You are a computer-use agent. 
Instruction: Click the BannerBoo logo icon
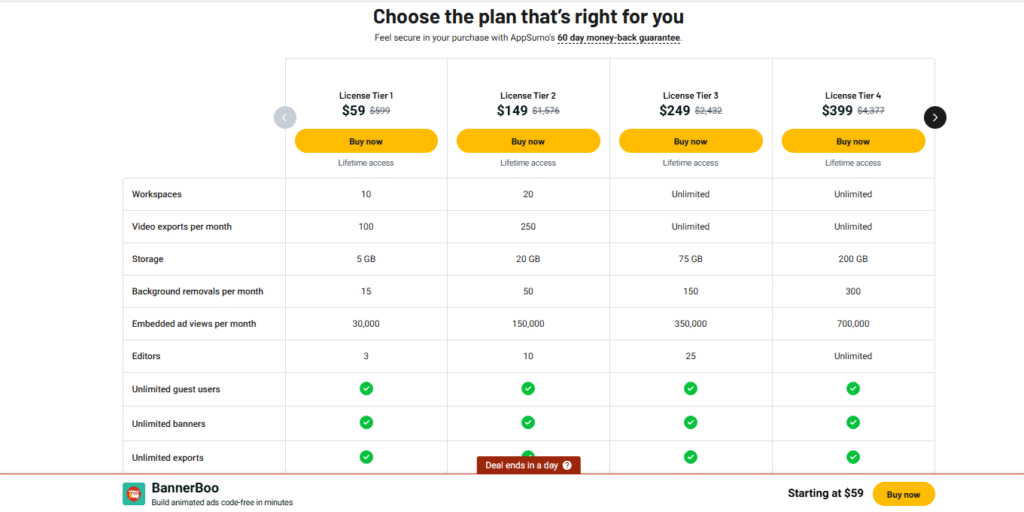[133, 494]
